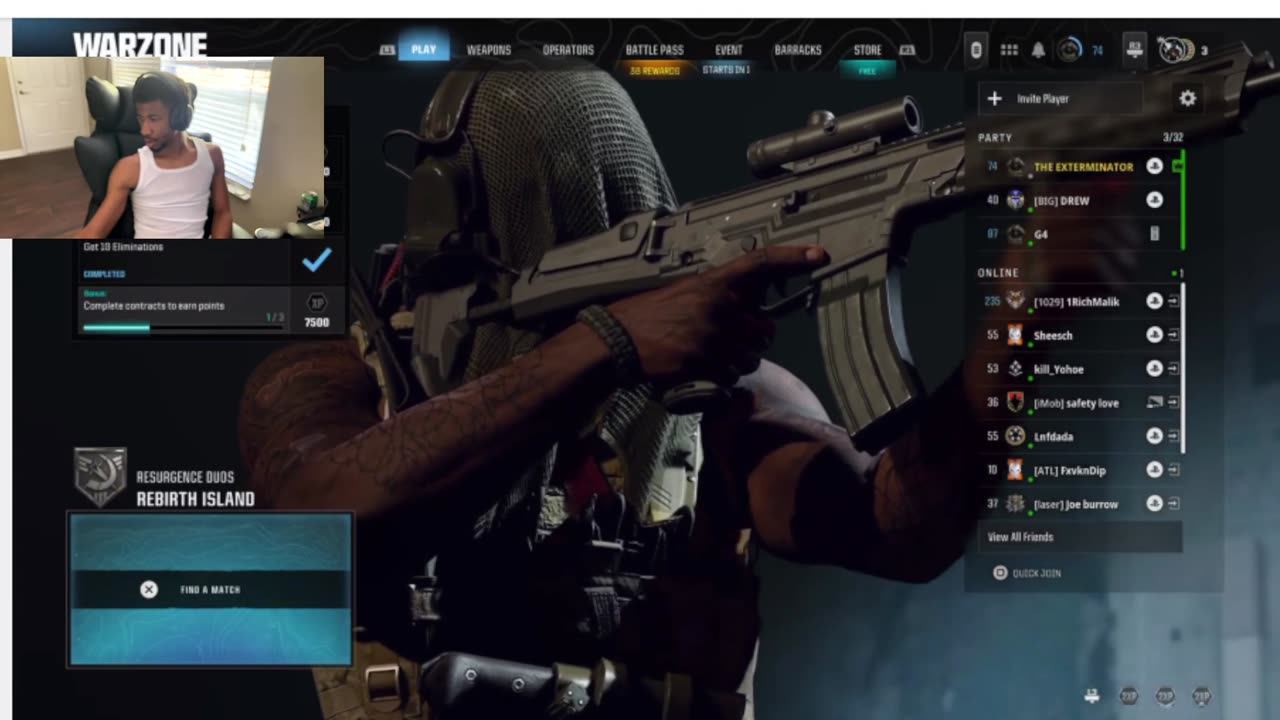Click the Invite Player button
Image resolution: width=1280 pixels, height=720 pixels.
1061,98
